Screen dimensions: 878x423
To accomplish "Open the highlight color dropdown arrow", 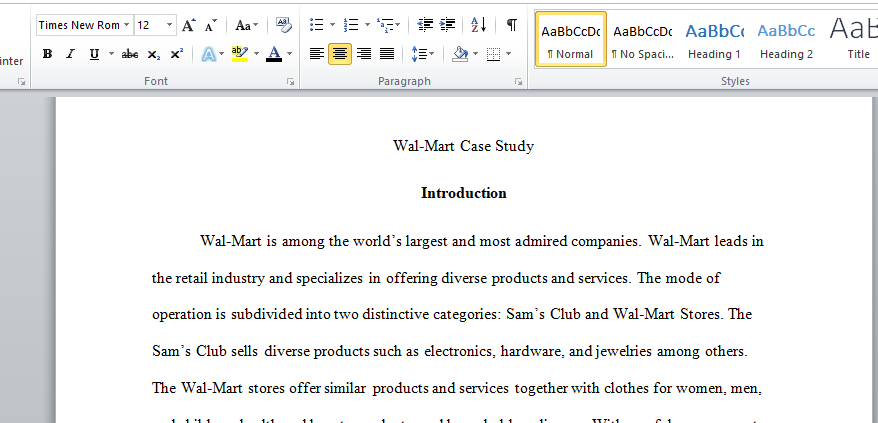I will pyautogui.click(x=256, y=54).
